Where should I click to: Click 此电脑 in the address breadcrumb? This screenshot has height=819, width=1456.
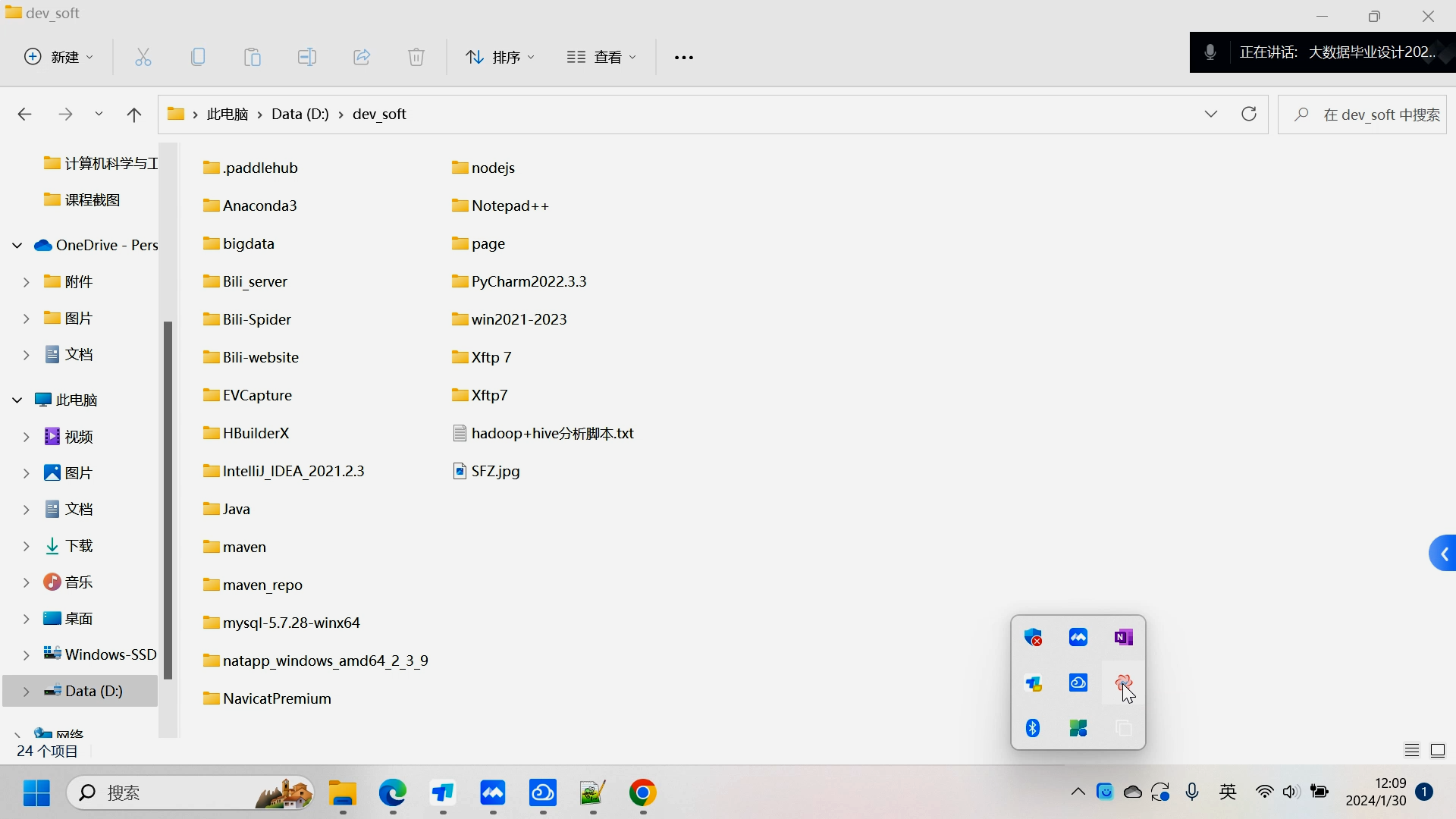(x=227, y=114)
